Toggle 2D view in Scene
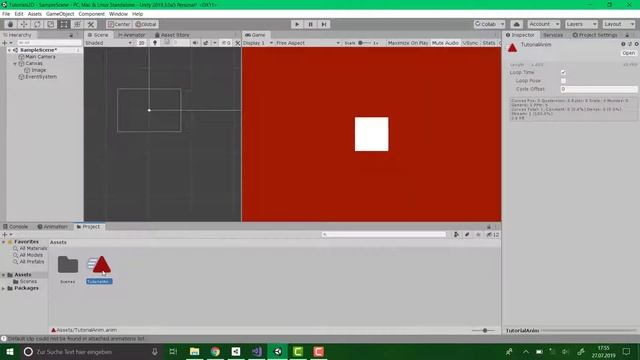 point(141,43)
